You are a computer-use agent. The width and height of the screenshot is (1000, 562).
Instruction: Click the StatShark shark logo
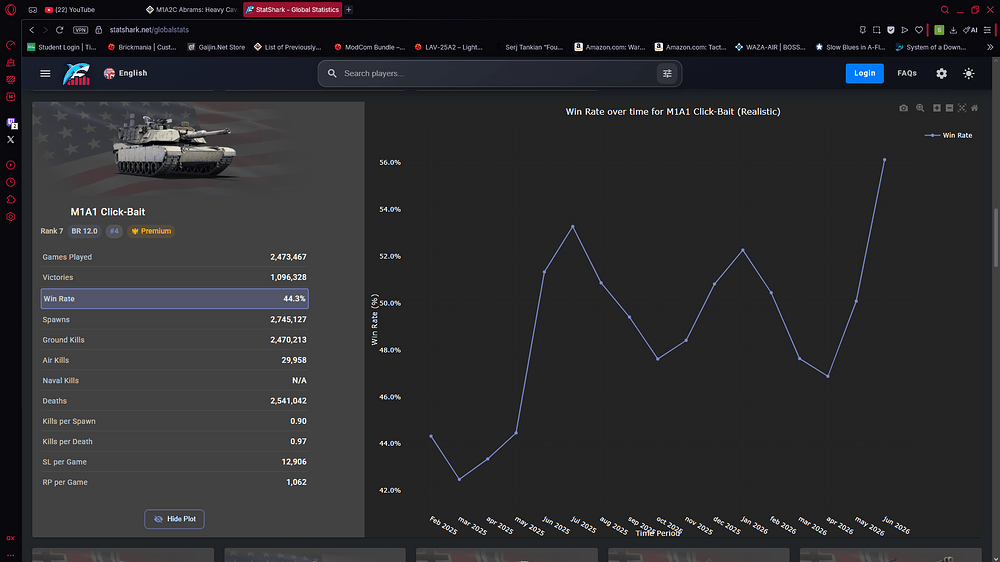[x=77, y=74]
